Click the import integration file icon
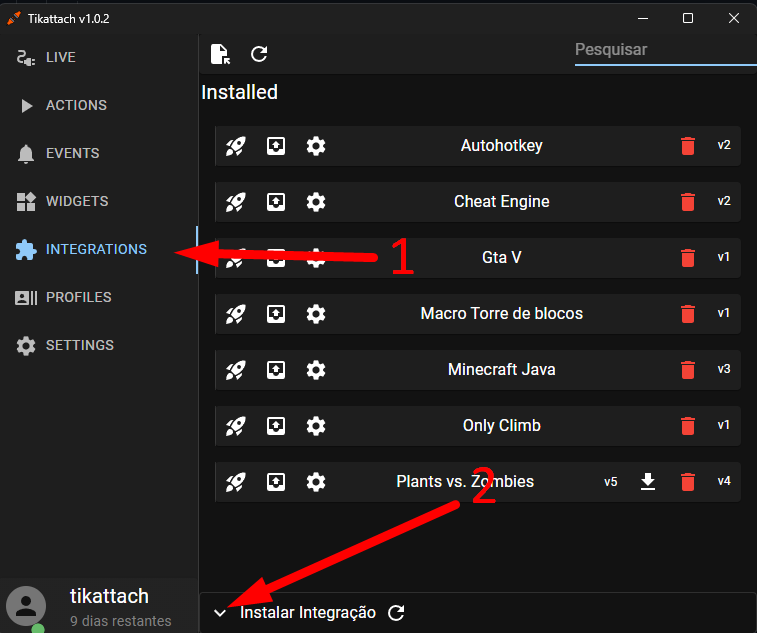This screenshot has height=633, width=757. 220,54
